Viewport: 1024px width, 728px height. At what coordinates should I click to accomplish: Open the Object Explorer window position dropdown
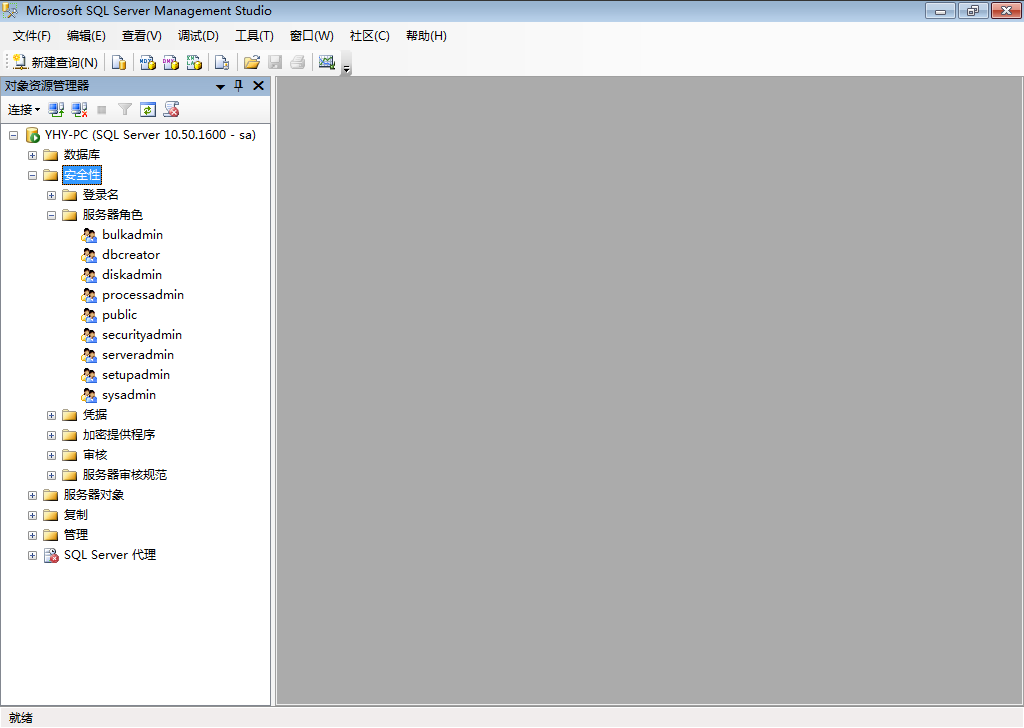coord(220,86)
